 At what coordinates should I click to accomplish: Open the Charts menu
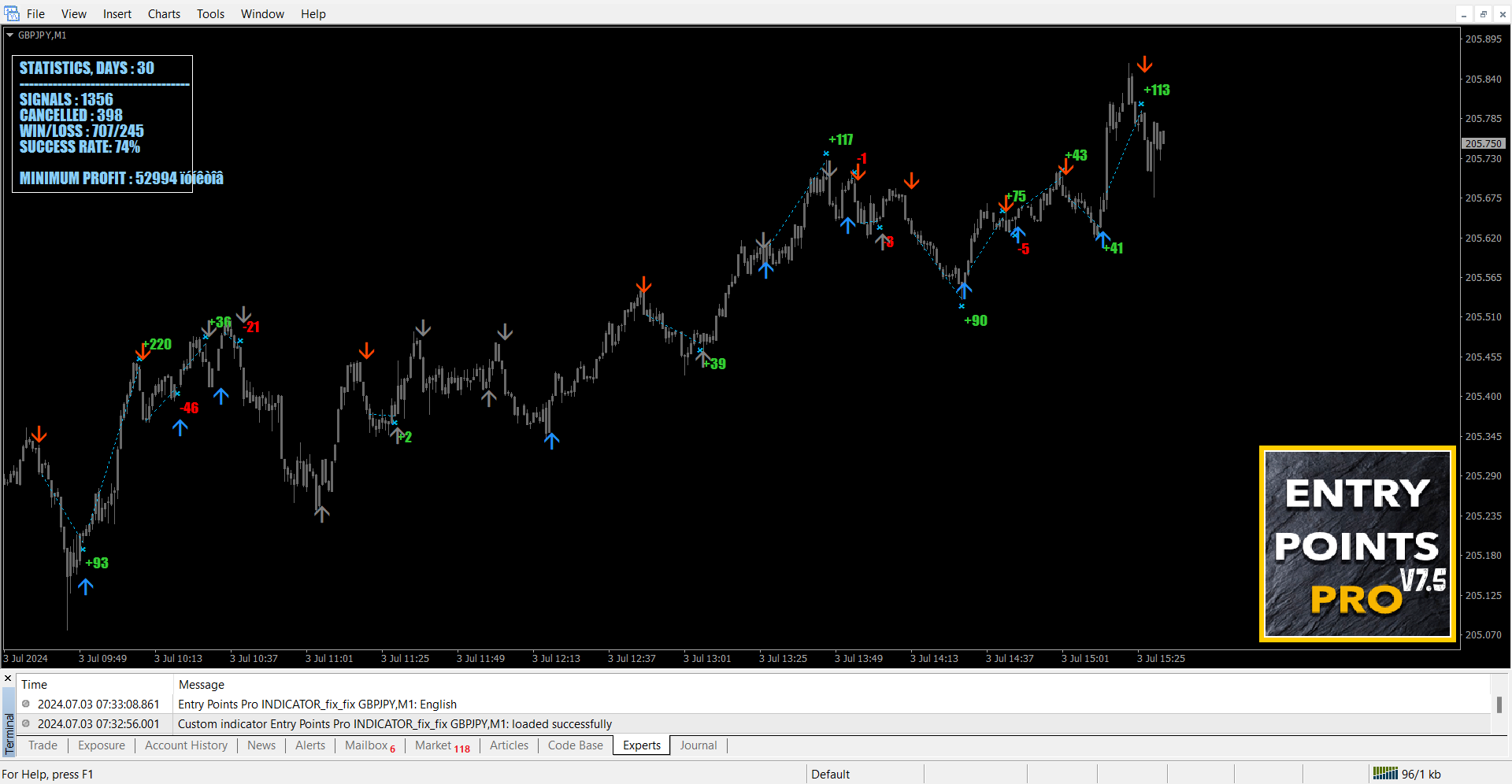[164, 13]
